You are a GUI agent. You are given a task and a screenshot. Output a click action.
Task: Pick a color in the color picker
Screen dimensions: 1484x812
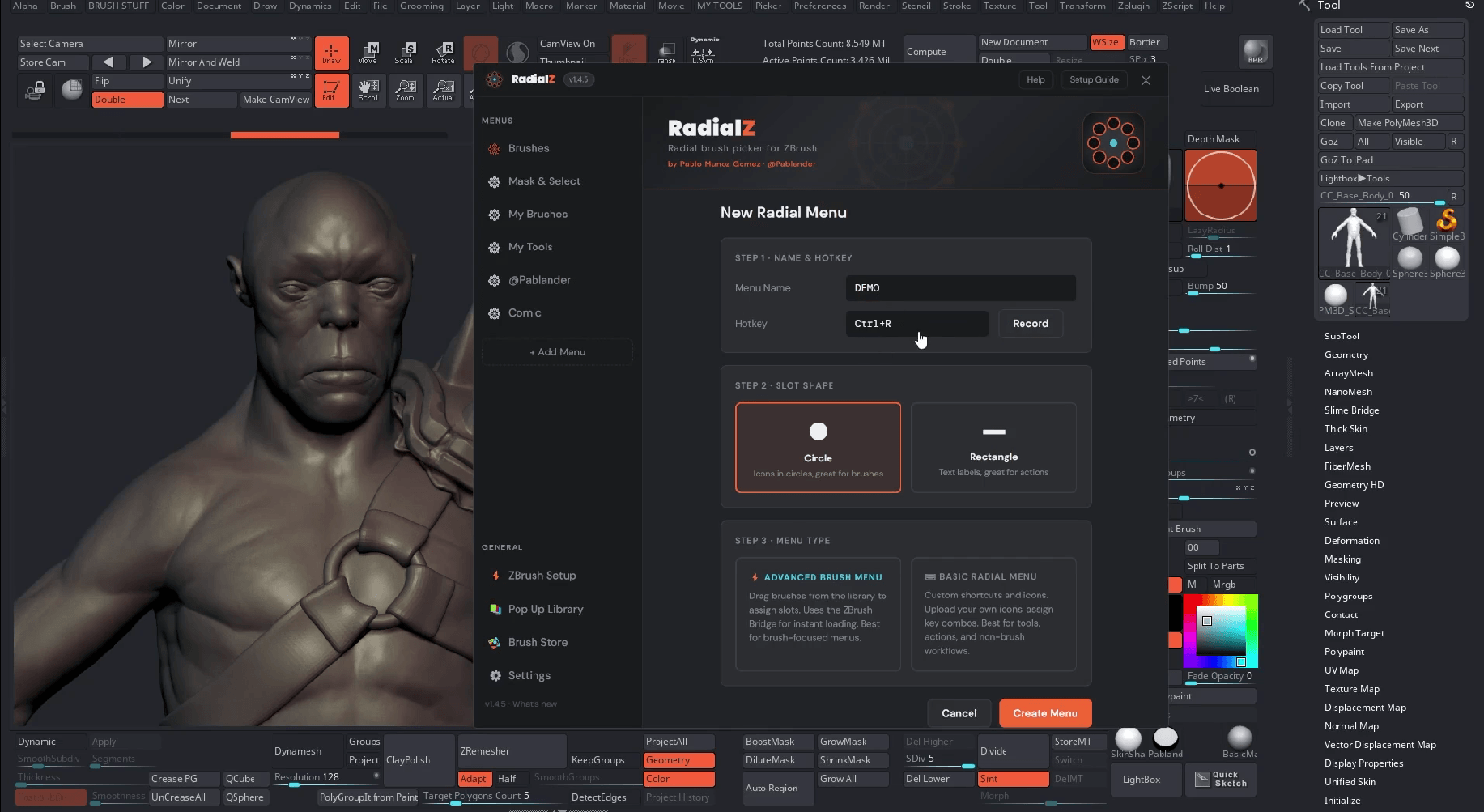1221,631
